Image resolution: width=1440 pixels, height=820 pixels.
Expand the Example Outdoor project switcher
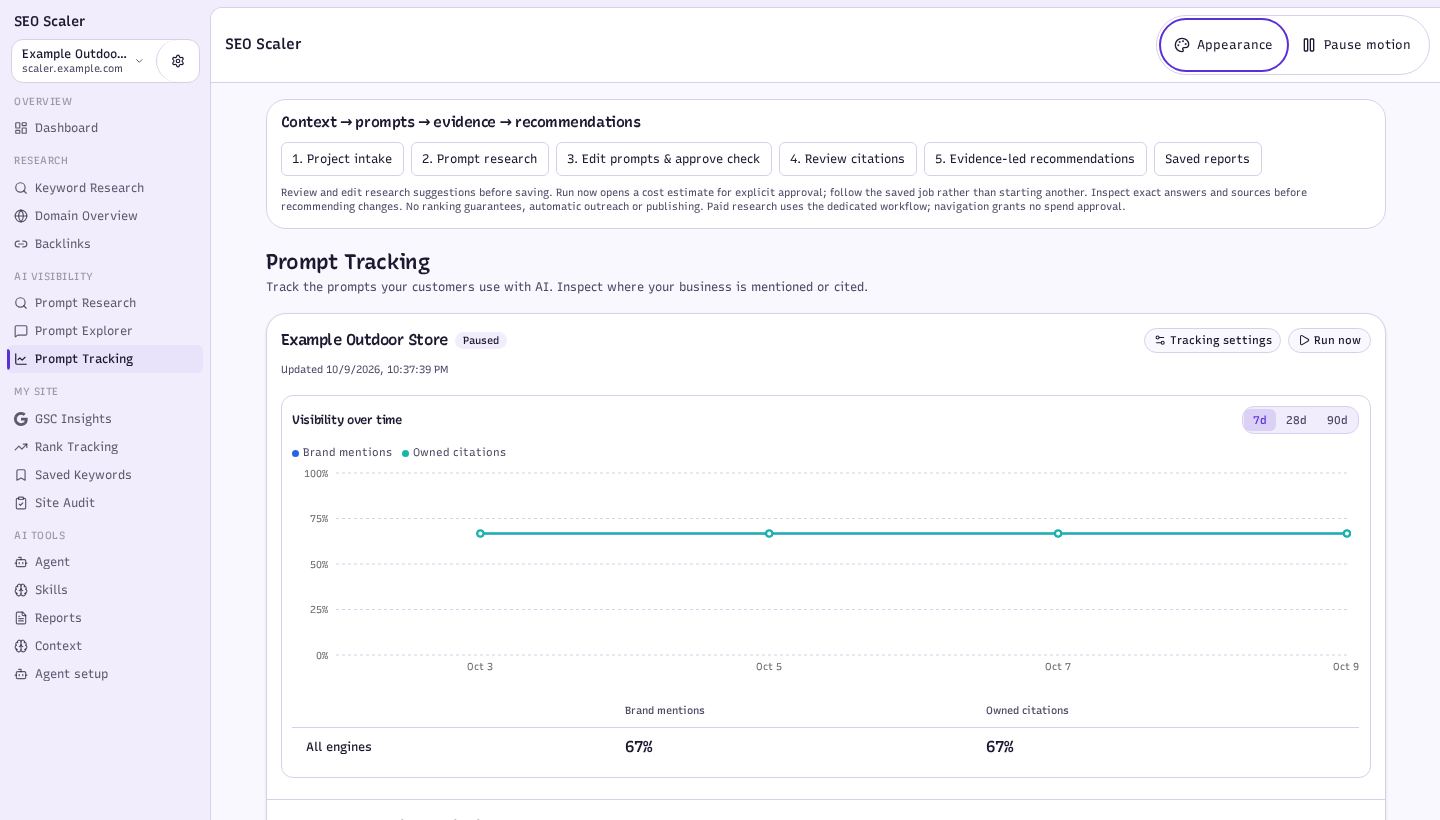point(84,61)
